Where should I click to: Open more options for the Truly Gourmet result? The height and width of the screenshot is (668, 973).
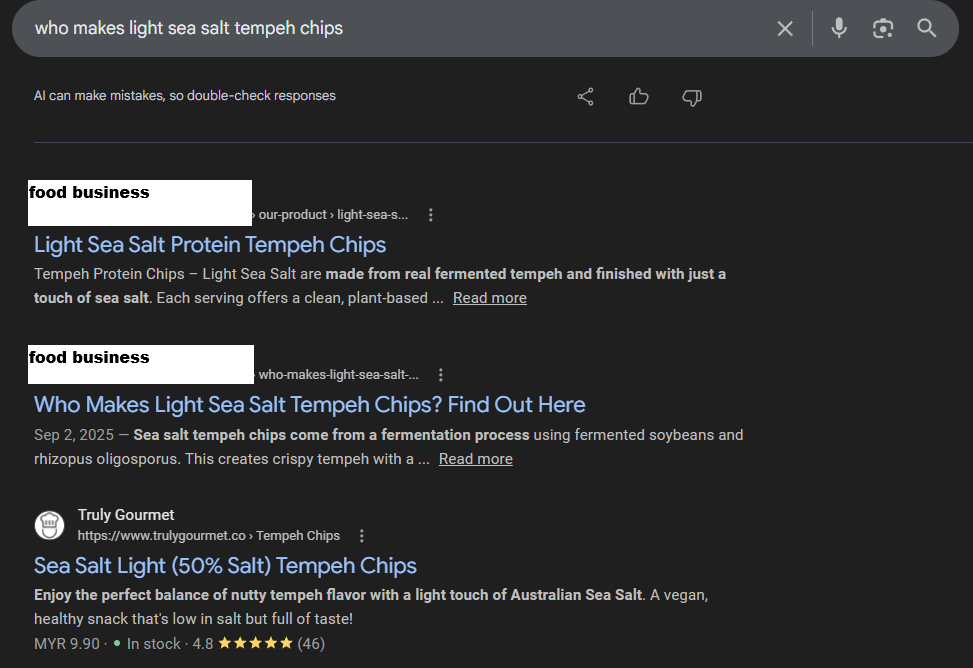pyautogui.click(x=362, y=536)
